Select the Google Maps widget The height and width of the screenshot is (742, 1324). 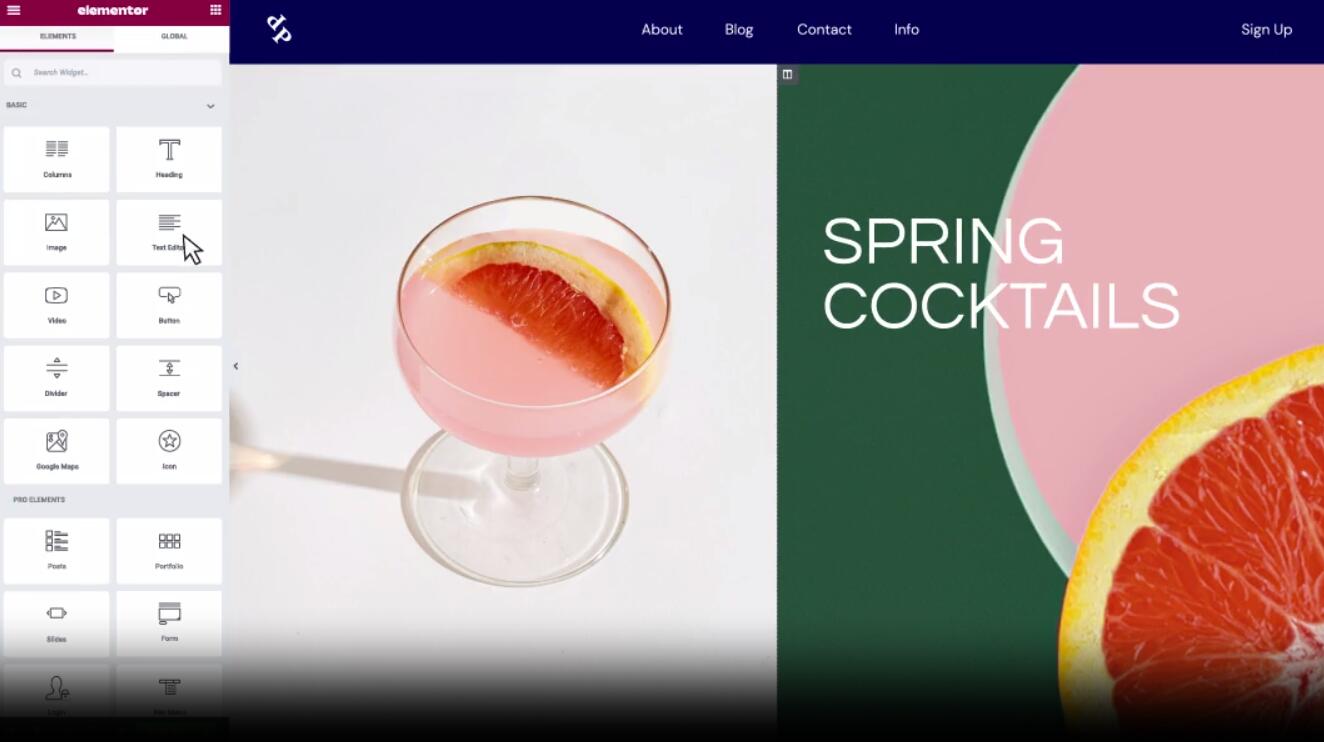pos(57,451)
